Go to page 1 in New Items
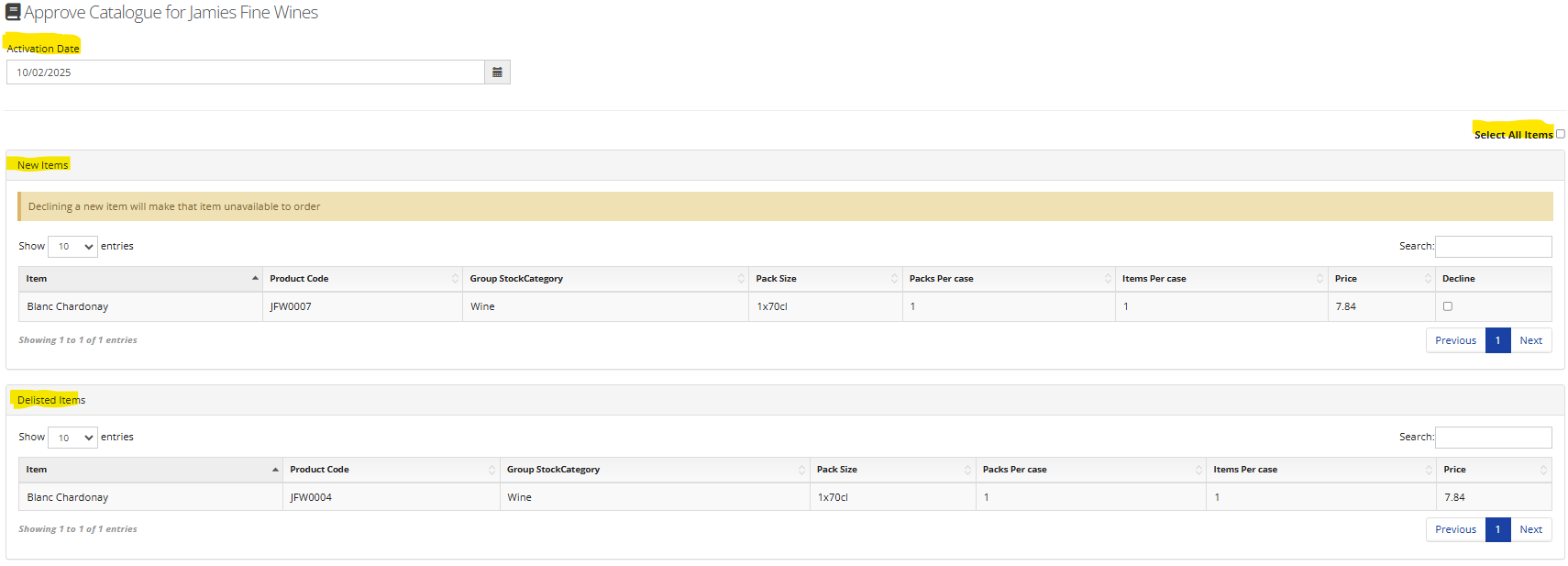 point(1497,340)
